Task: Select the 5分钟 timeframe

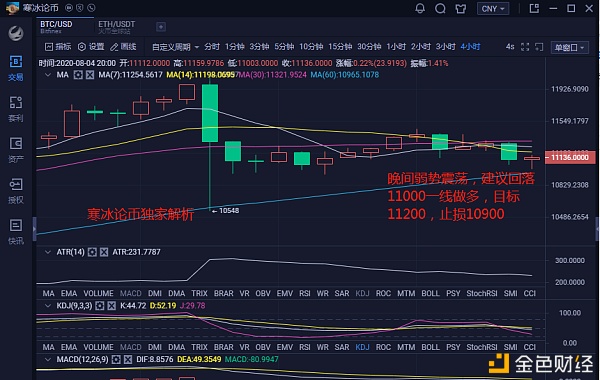Action: [x=284, y=47]
